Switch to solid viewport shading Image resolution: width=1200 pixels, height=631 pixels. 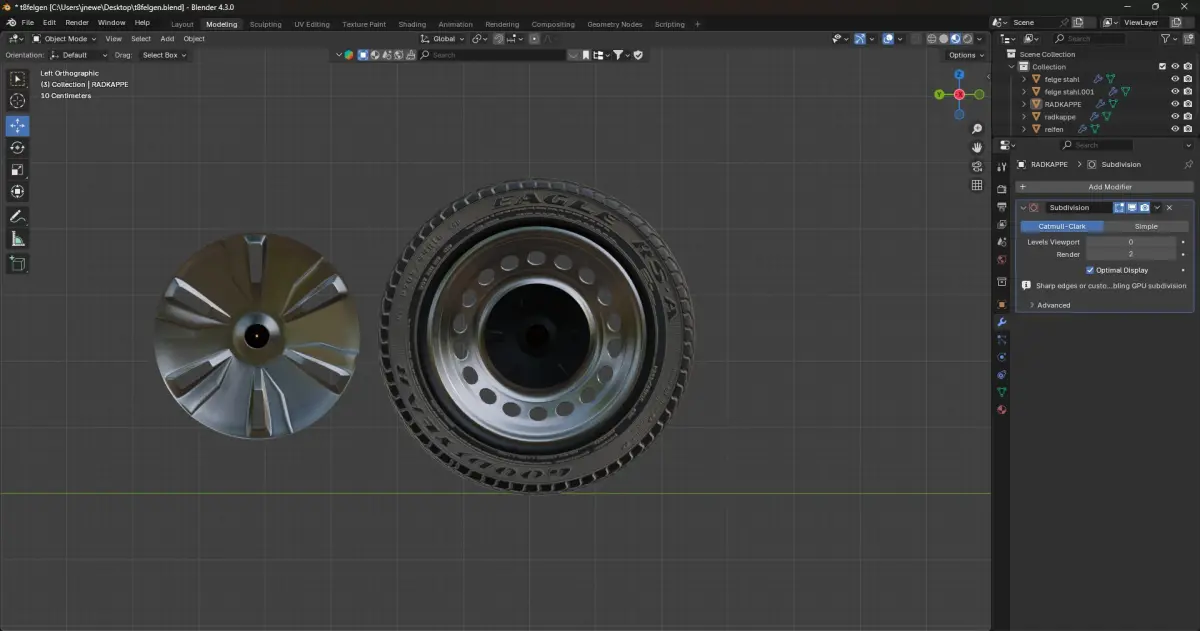pyautogui.click(x=944, y=39)
